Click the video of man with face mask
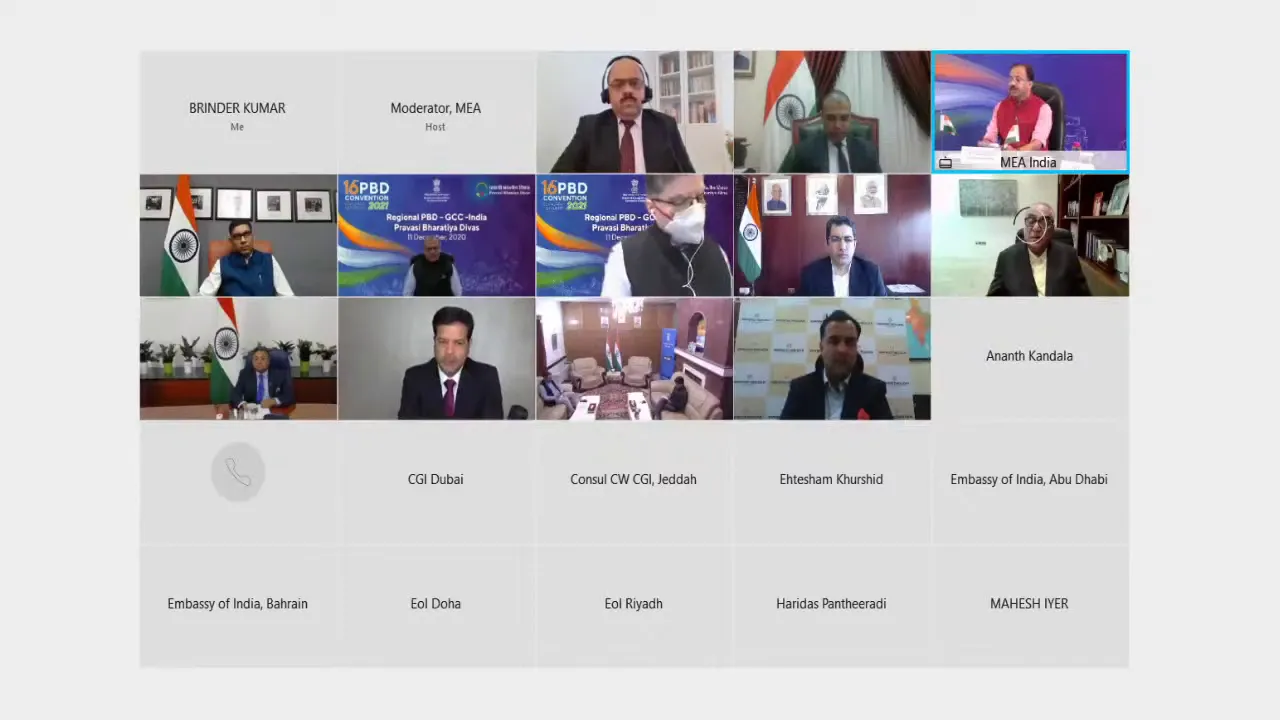The width and height of the screenshot is (1280, 720). tap(634, 235)
